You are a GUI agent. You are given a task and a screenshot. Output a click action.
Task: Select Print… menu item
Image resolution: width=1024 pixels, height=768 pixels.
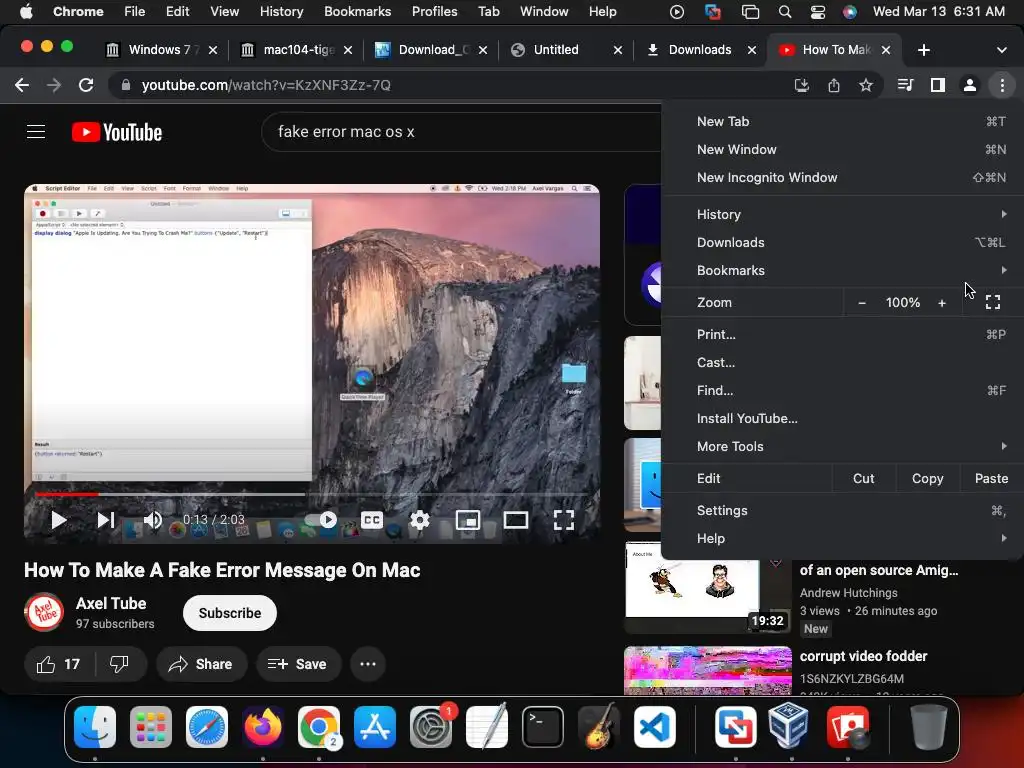point(842,334)
